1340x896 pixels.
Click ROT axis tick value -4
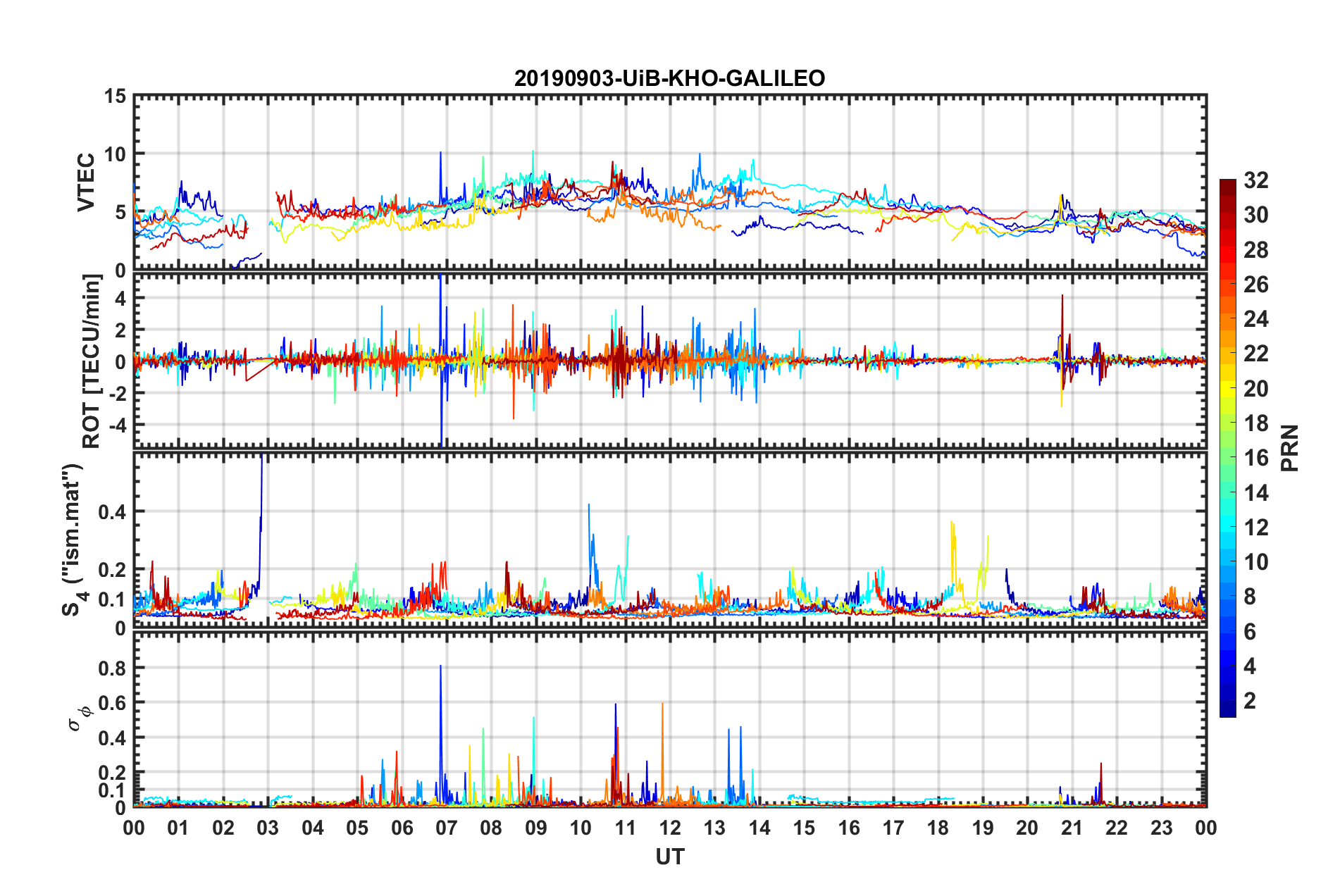(118, 425)
